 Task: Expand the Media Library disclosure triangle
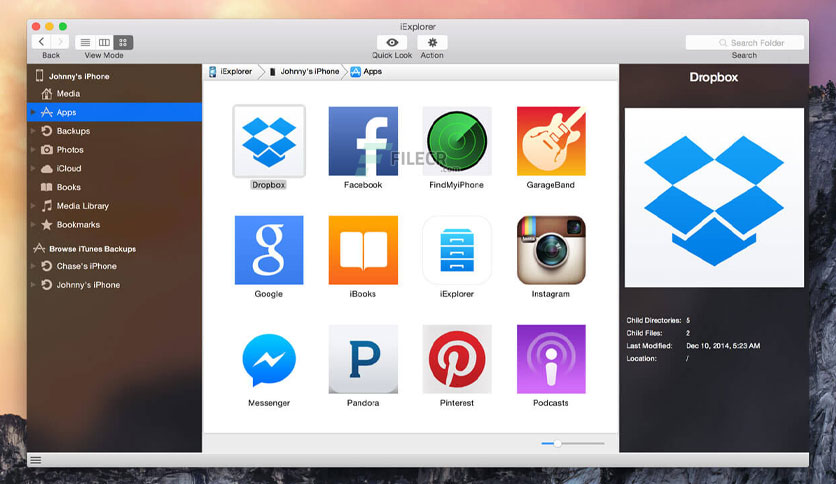coord(33,206)
